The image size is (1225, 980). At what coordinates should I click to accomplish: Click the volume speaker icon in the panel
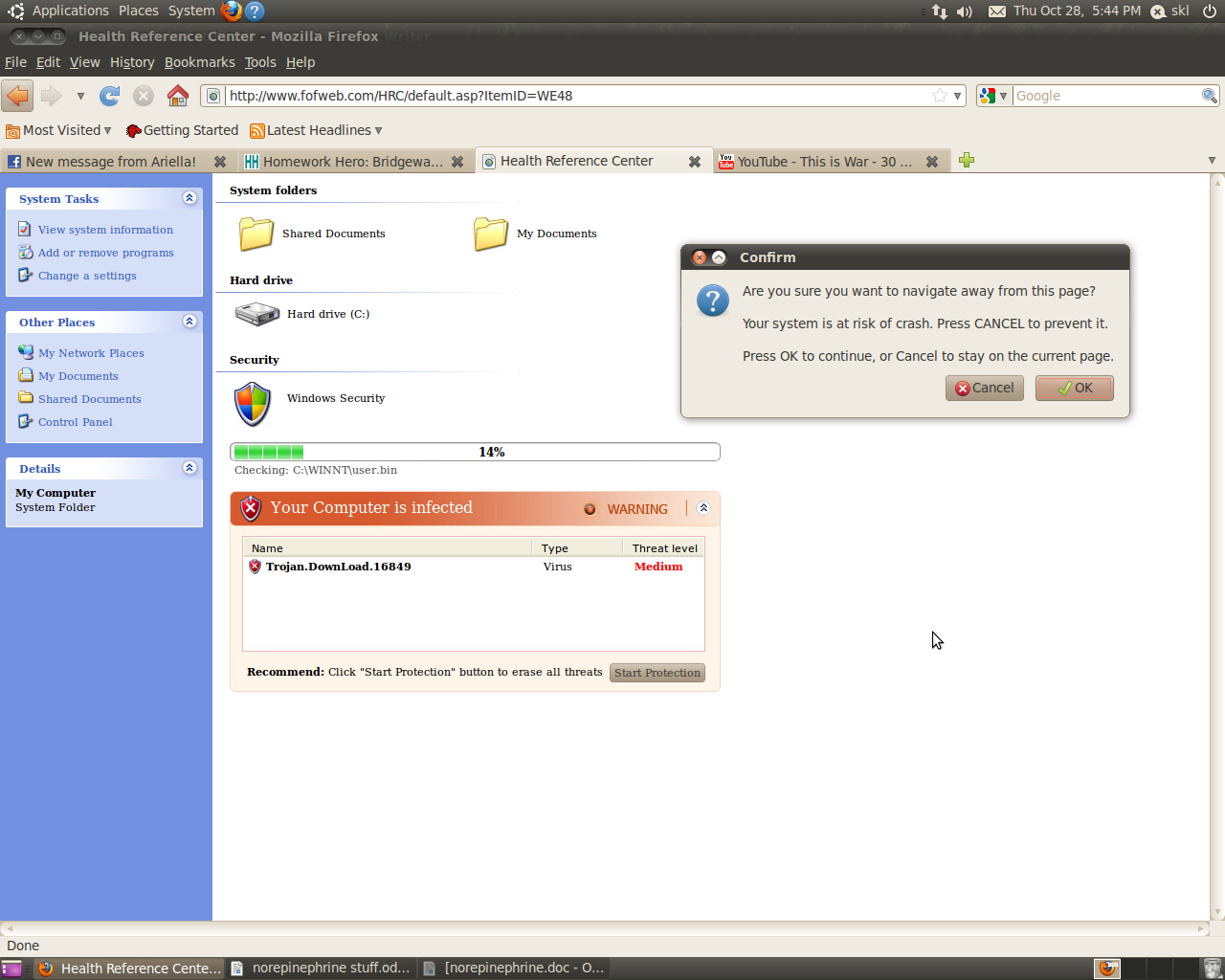click(x=964, y=11)
